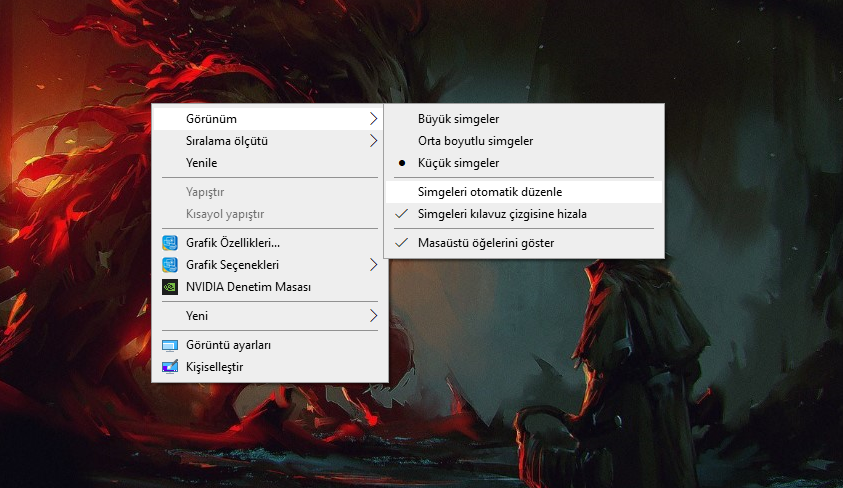Click the Görüntü ayarları monitor icon
The image size is (843, 488).
170,345
